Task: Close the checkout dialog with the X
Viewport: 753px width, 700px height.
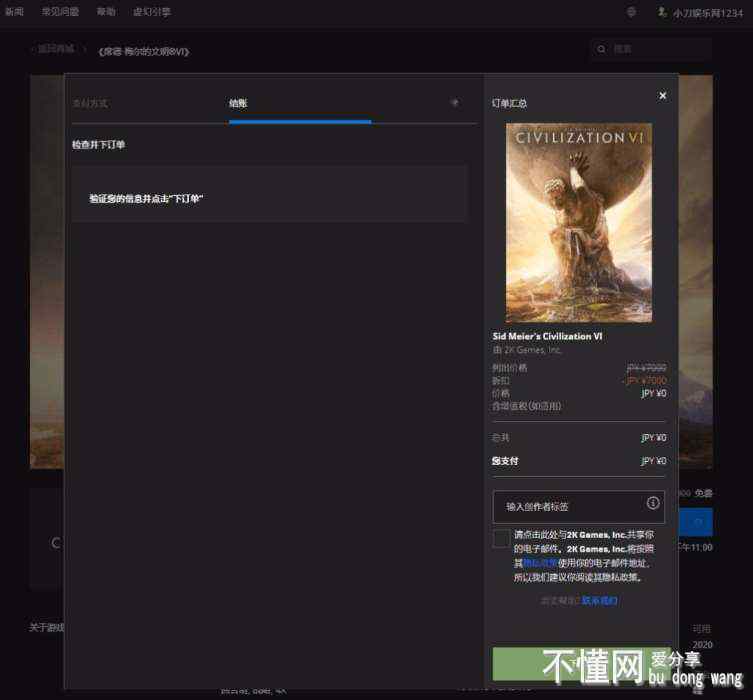Action: [662, 96]
